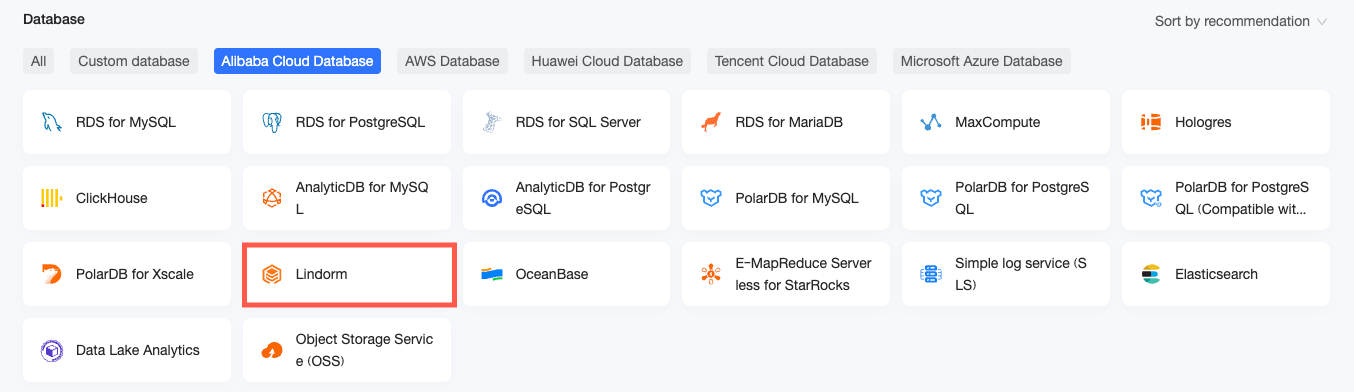Viewport: 1354px width, 392px height.
Task: Click the Data Lake Analytics icon
Action: point(52,350)
